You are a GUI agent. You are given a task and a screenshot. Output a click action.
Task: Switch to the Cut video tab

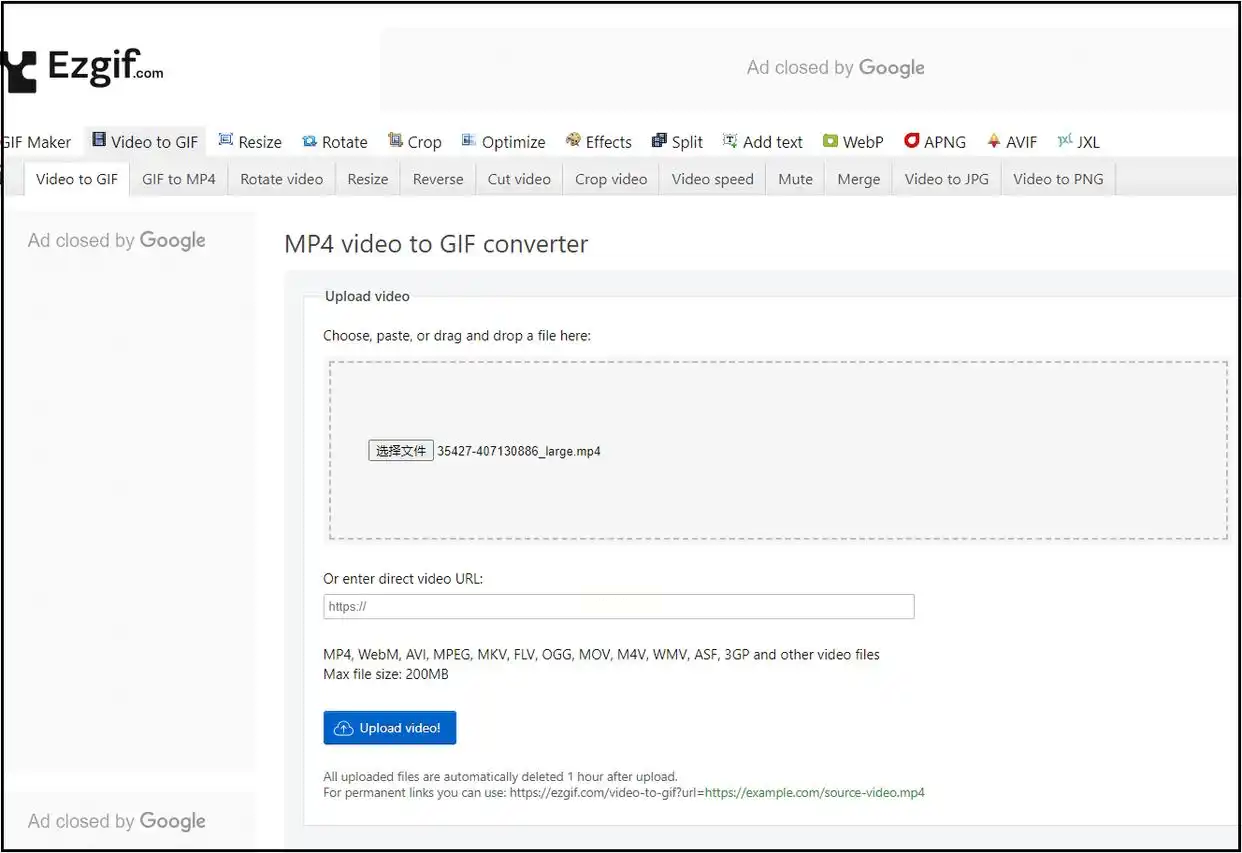519,179
